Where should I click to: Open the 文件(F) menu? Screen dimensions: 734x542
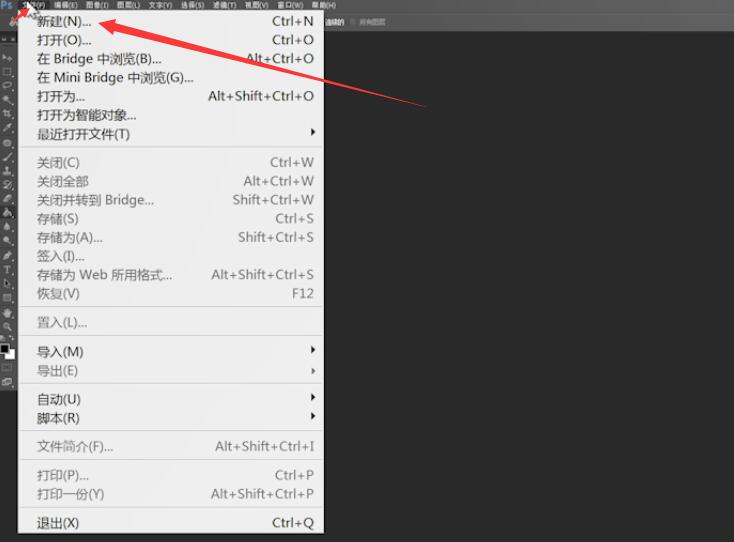coord(34,5)
